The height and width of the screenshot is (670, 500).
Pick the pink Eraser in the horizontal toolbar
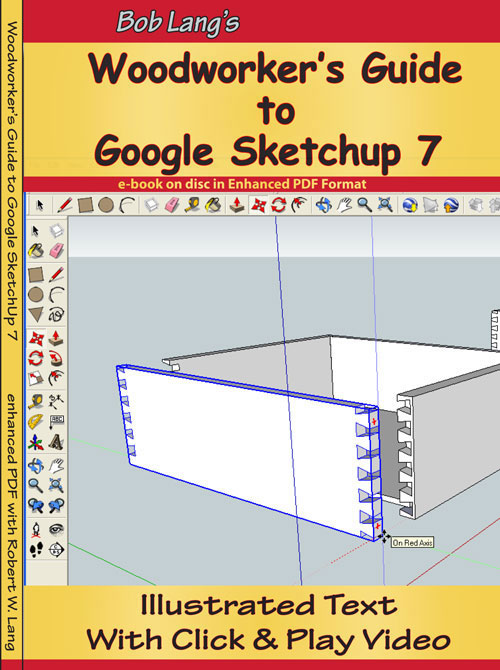172,205
